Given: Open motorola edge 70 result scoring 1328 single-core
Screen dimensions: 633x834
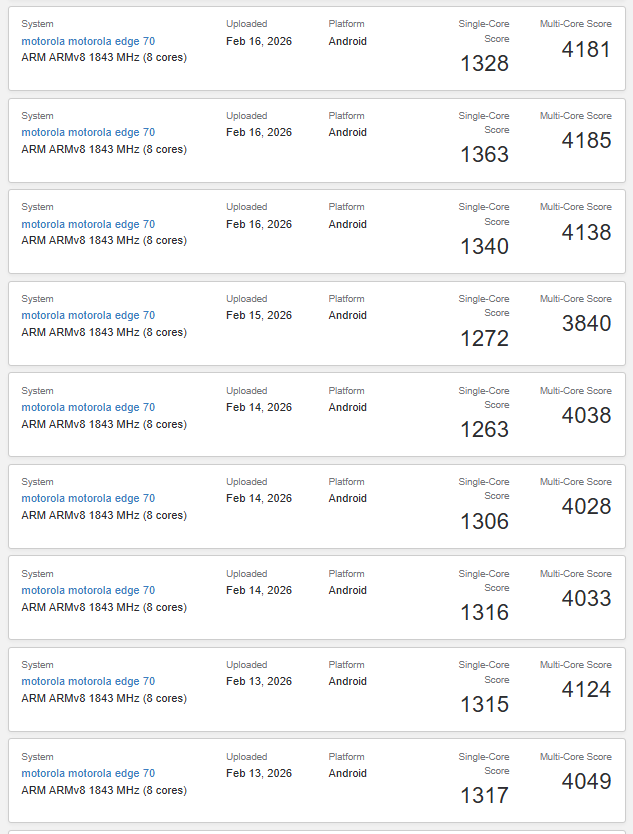Looking at the screenshot, I should coord(88,42).
